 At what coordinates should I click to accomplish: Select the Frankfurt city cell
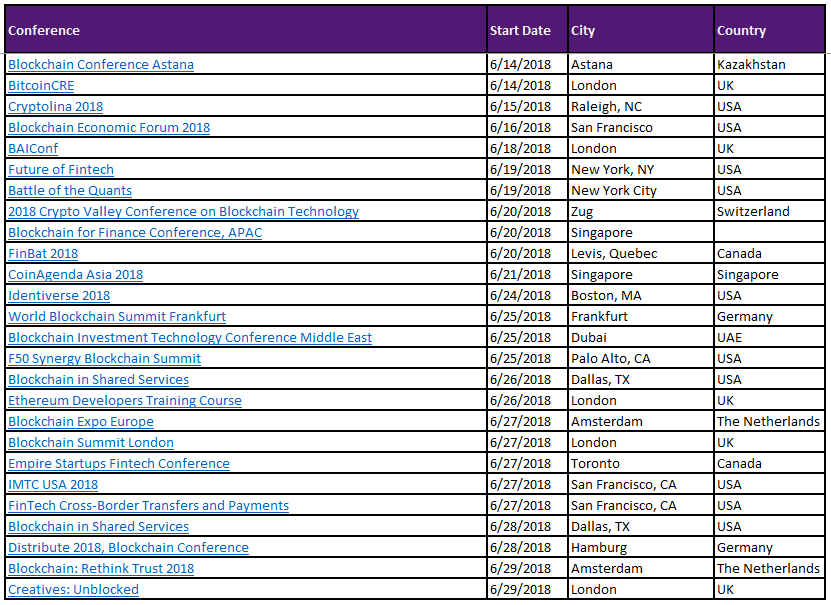click(x=641, y=317)
